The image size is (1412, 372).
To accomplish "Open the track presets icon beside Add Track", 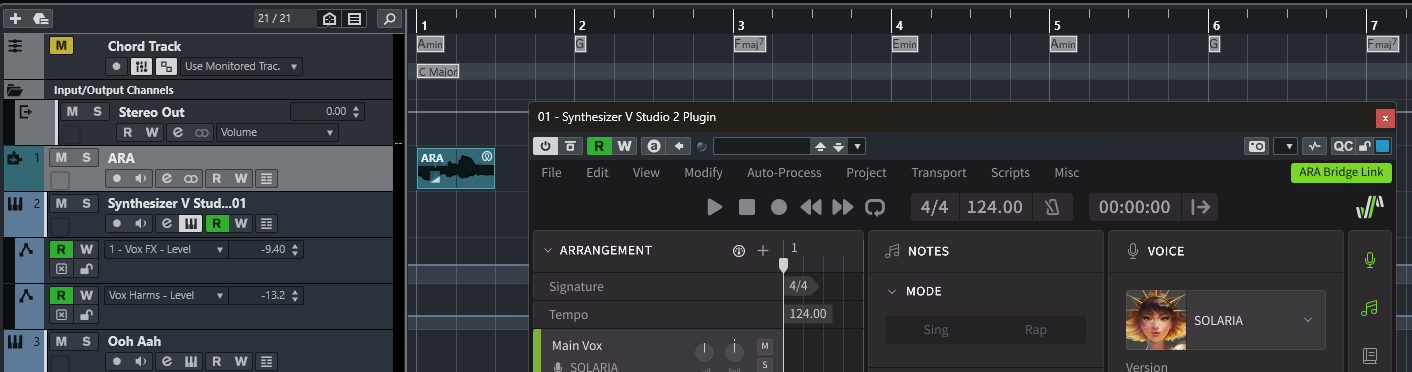I will [40, 18].
